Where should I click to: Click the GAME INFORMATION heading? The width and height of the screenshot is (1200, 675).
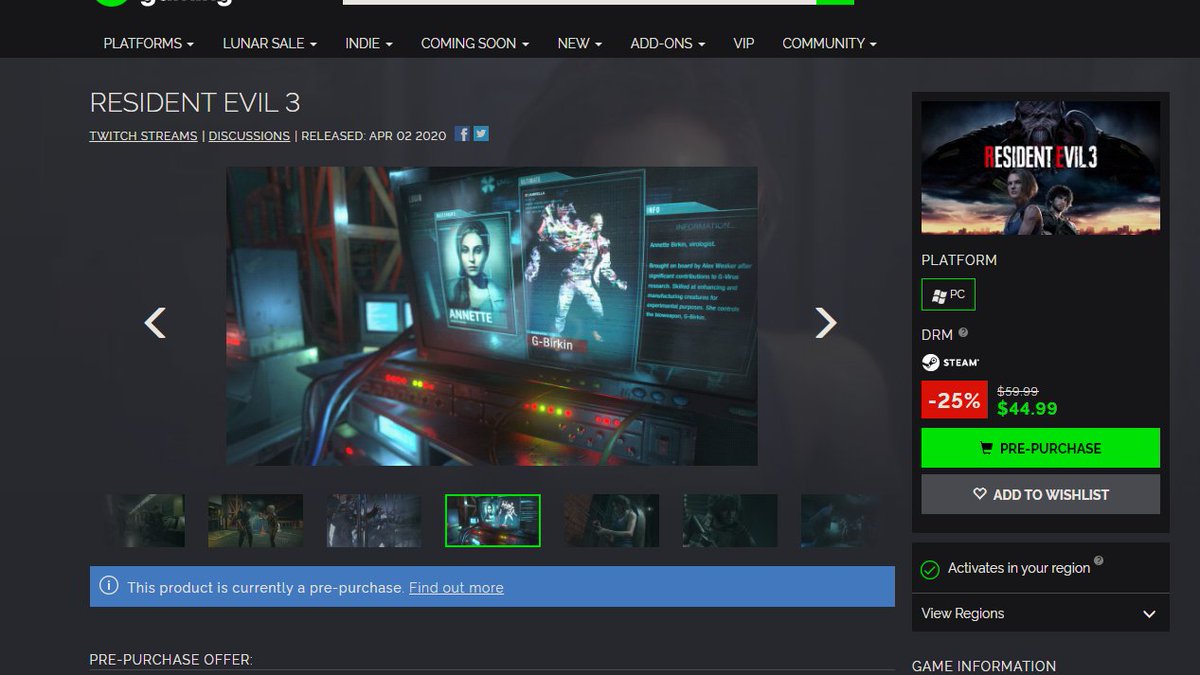coord(984,666)
